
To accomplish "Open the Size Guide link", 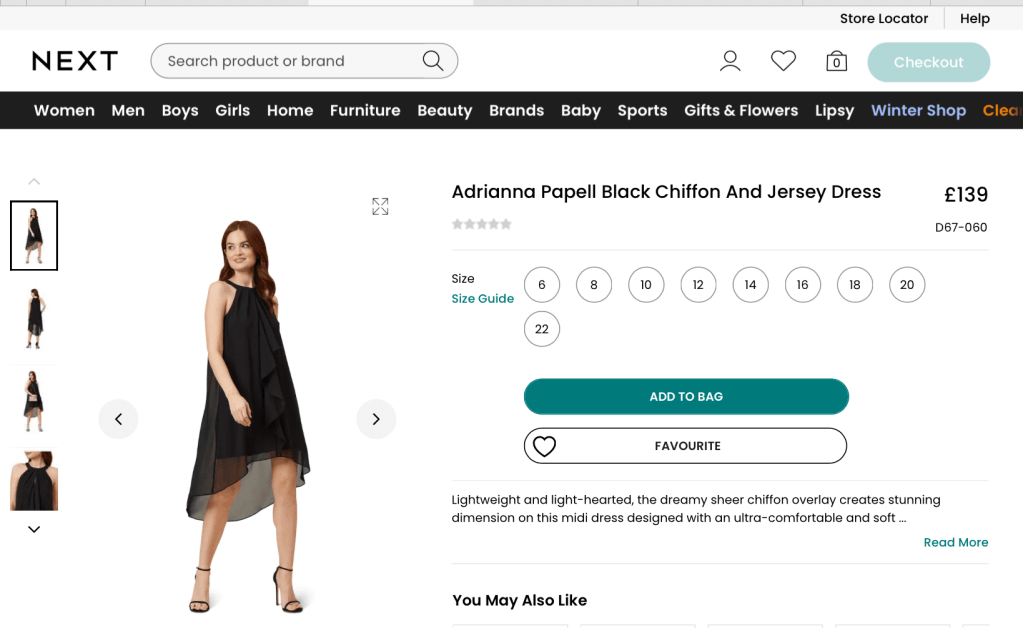I will pos(482,299).
